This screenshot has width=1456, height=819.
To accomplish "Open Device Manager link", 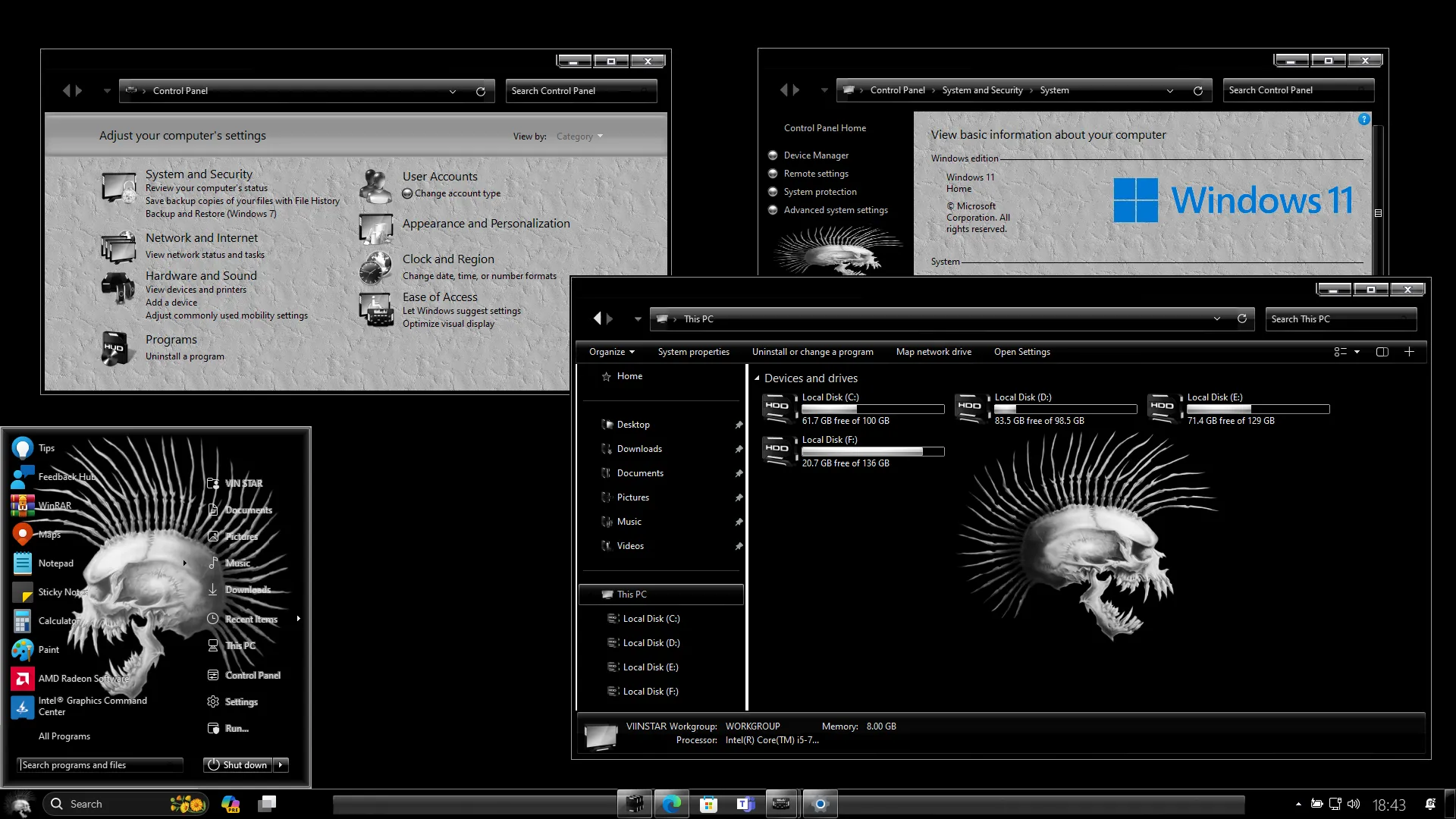I will click(817, 155).
